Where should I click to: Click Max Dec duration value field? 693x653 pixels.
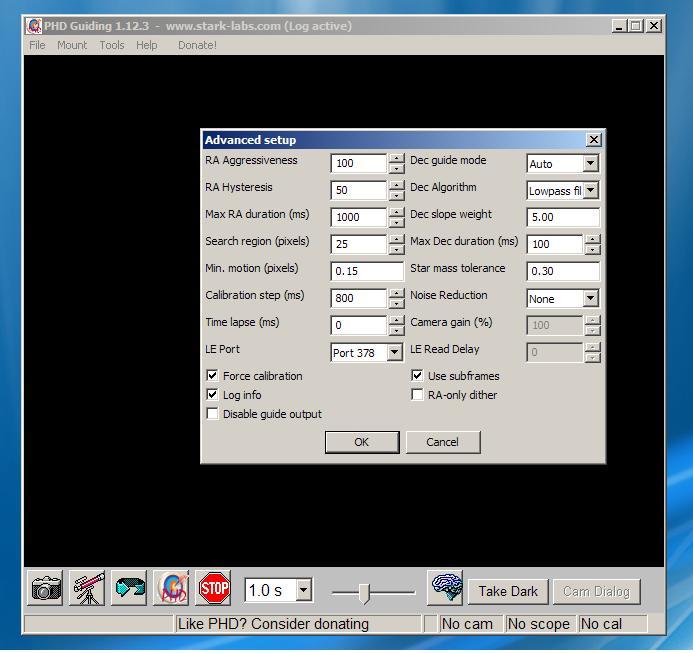(555, 244)
